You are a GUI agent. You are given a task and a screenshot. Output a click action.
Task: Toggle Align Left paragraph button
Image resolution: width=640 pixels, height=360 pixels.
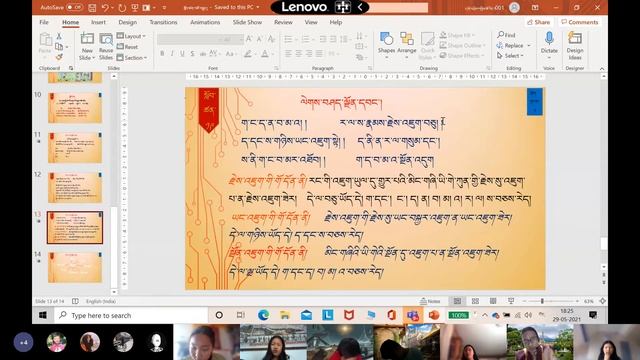click(x=288, y=53)
